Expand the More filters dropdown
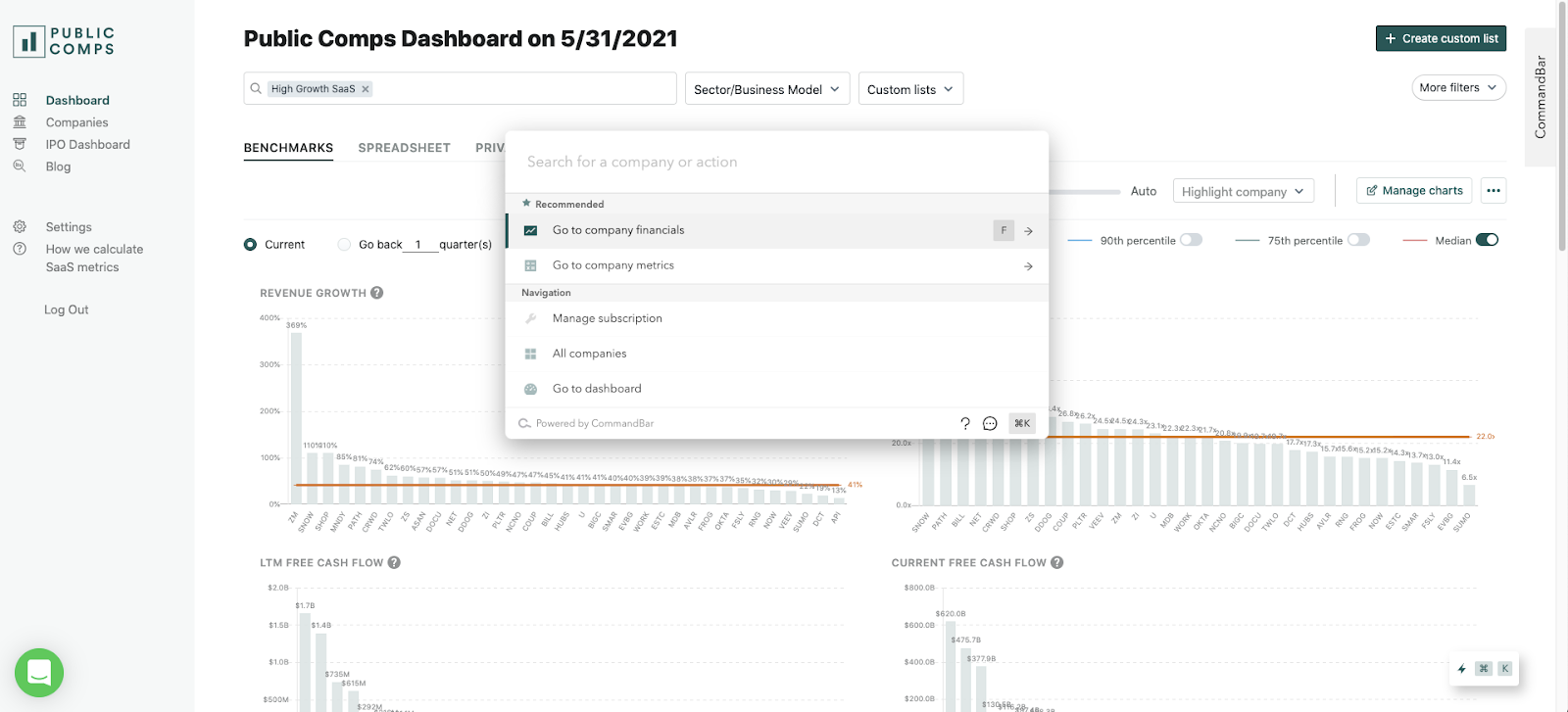 [1459, 87]
